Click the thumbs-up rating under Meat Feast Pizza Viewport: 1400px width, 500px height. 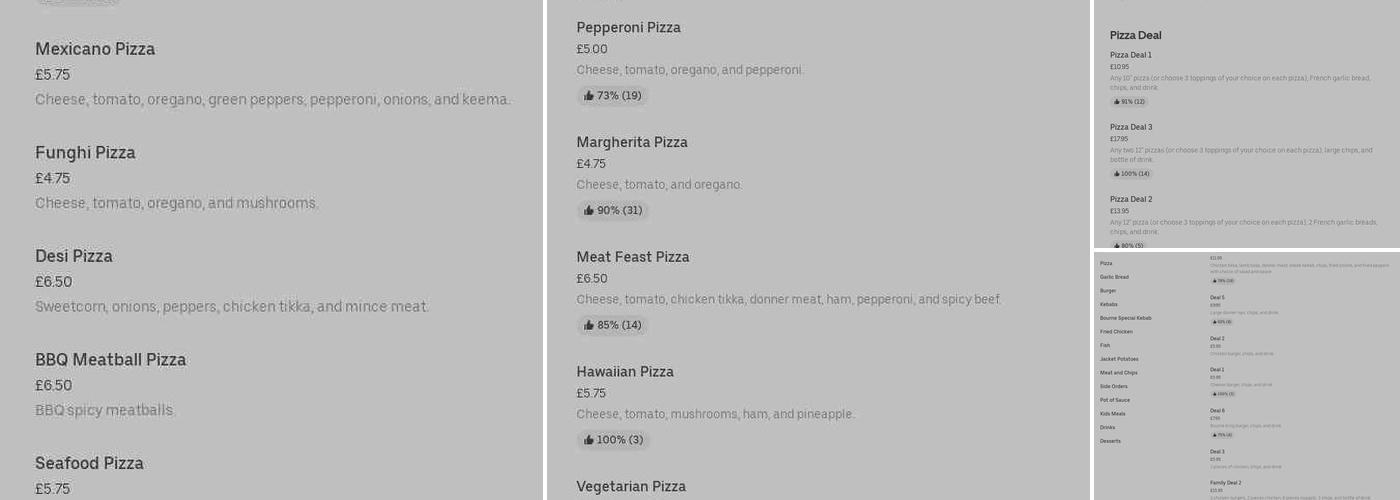point(612,326)
